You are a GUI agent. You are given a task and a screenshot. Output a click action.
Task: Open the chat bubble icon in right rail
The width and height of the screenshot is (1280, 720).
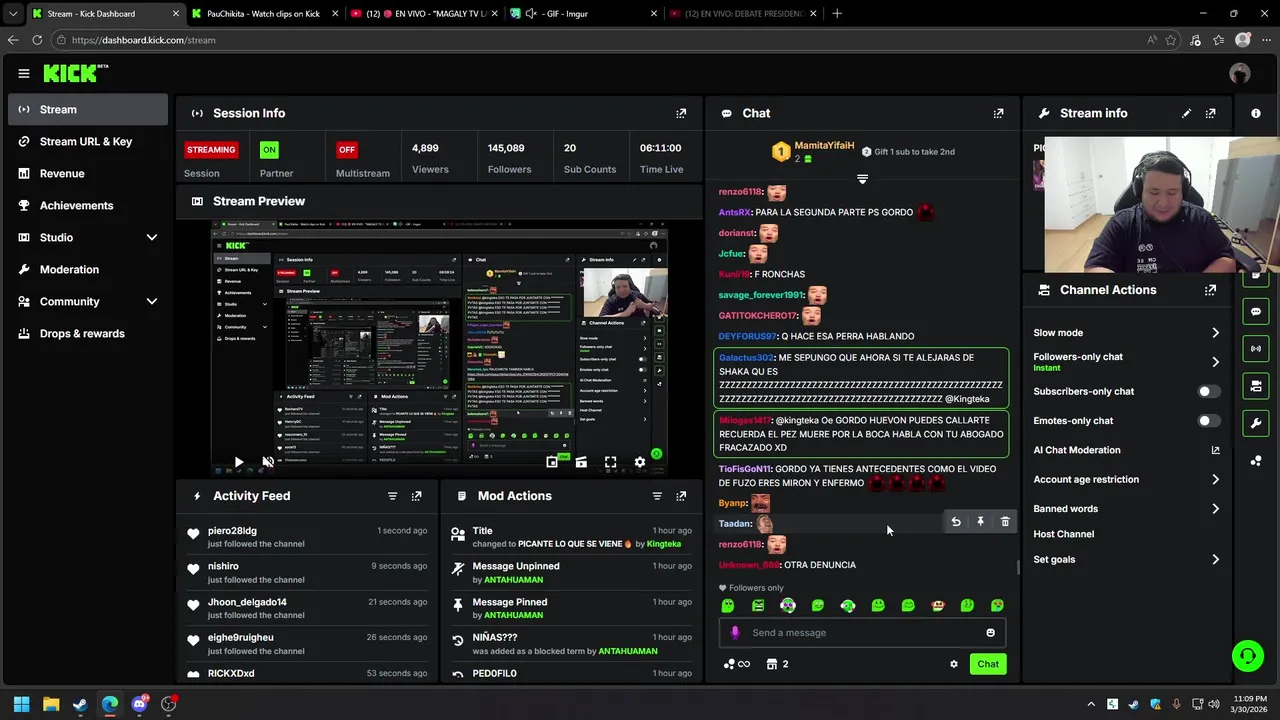(1256, 311)
